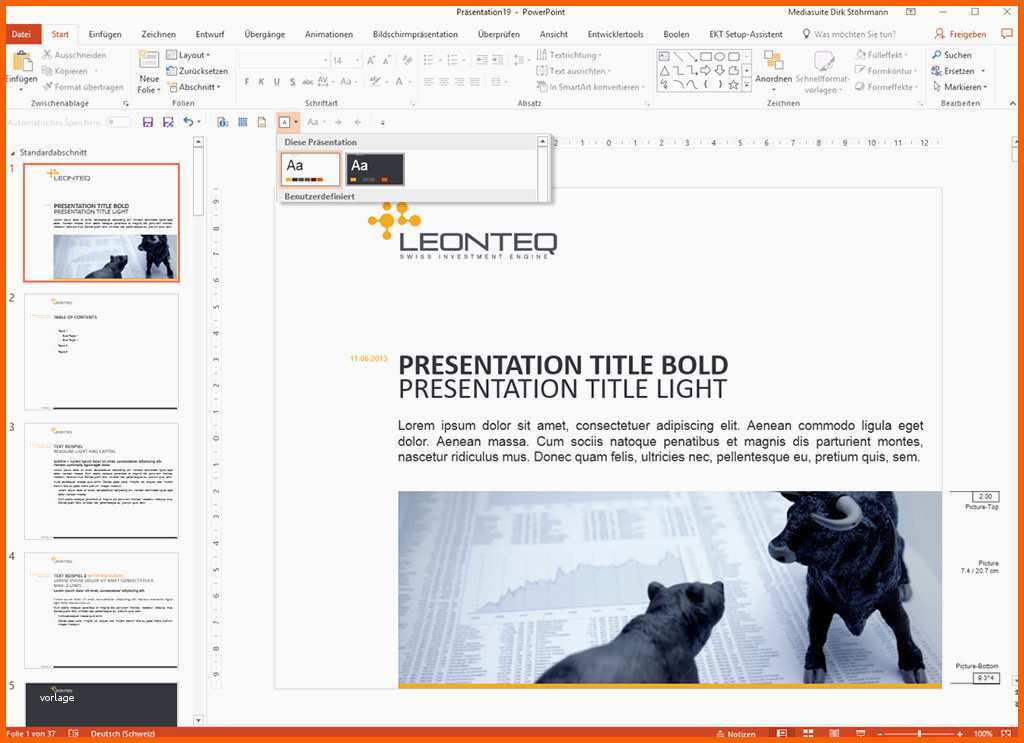
Task: Click the Undo arrow icon
Action: tap(187, 122)
